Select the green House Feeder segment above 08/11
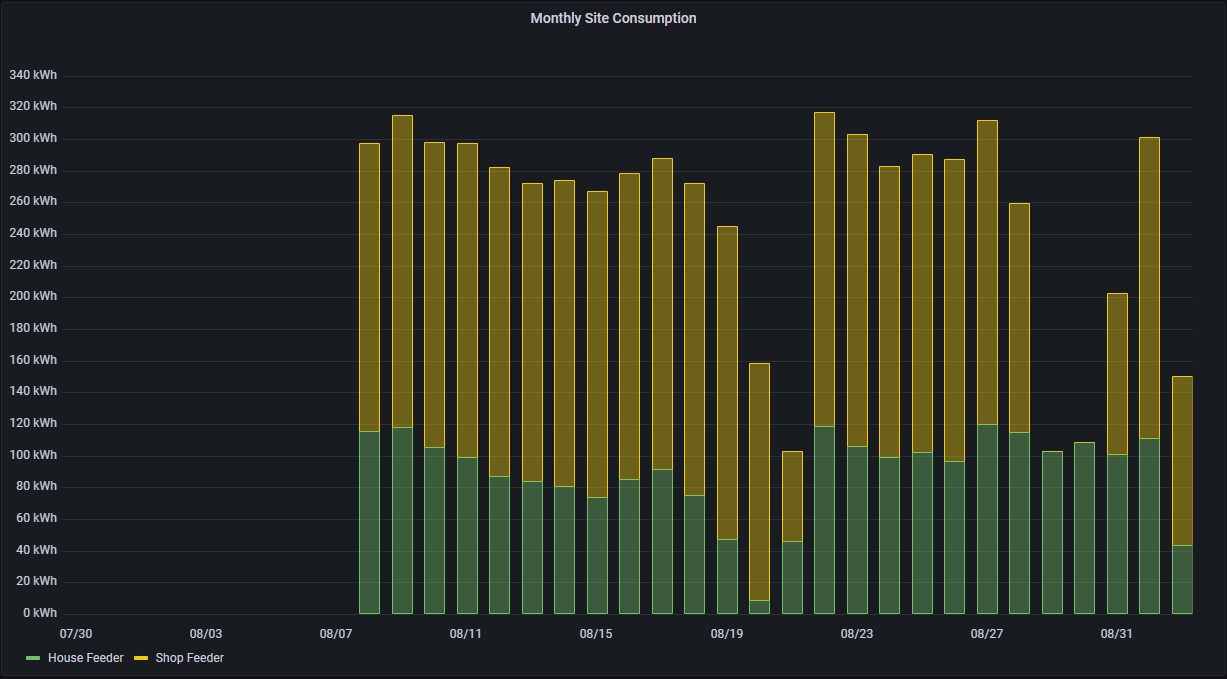1227x679 pixels. pyautogui.click(x=467, y=535)
